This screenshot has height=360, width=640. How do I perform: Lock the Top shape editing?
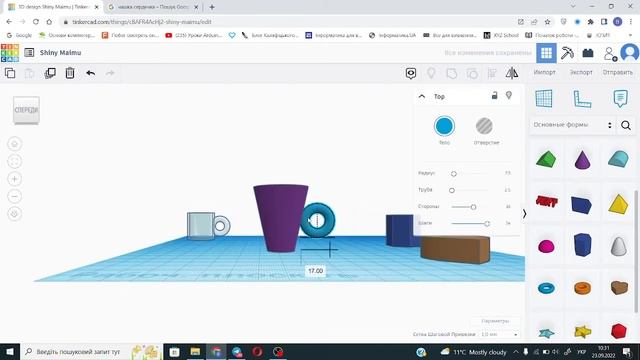point(494,96)
